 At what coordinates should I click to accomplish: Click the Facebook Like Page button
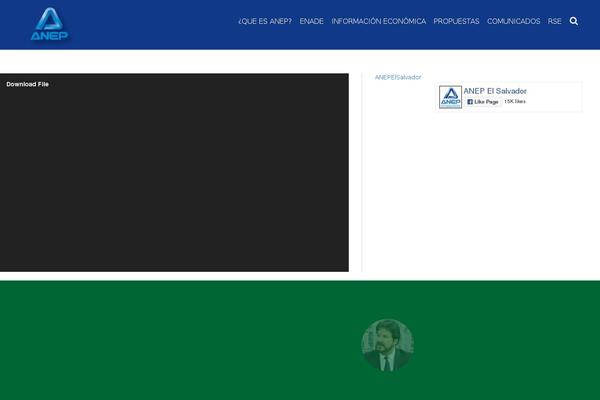[483, 102]
